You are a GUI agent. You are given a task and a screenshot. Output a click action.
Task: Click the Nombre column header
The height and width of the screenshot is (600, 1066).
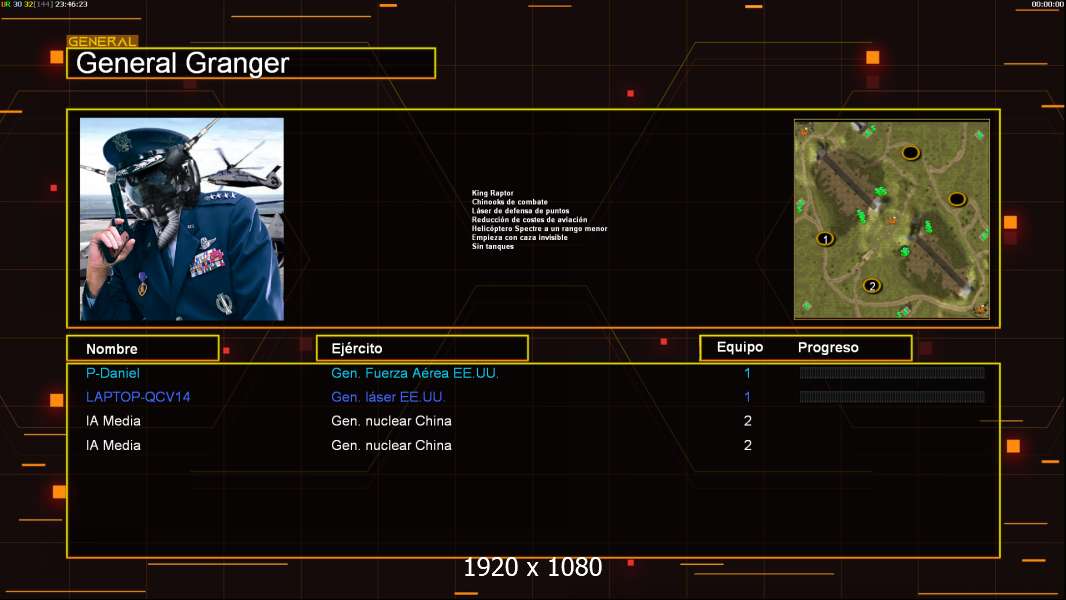click(x=143, y=349)
